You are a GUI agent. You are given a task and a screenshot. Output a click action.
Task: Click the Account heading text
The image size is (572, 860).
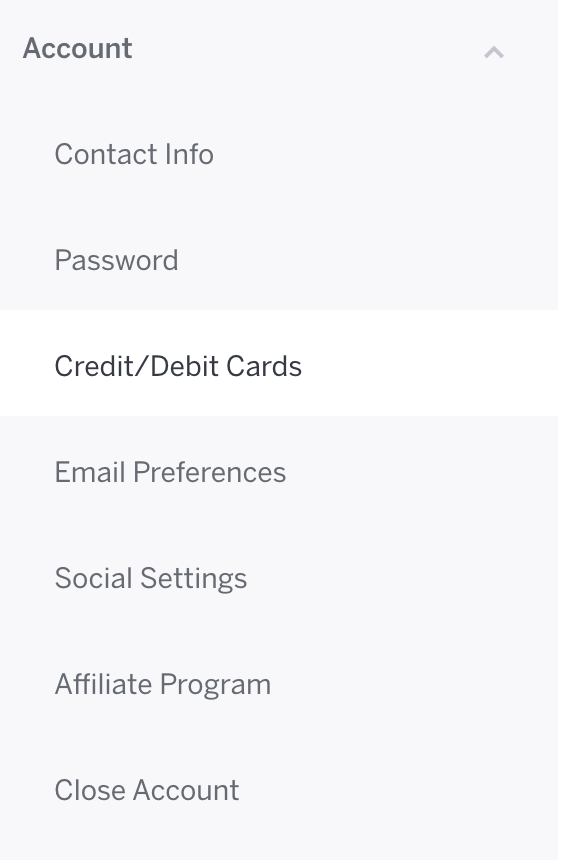click(x=77, y=48)
